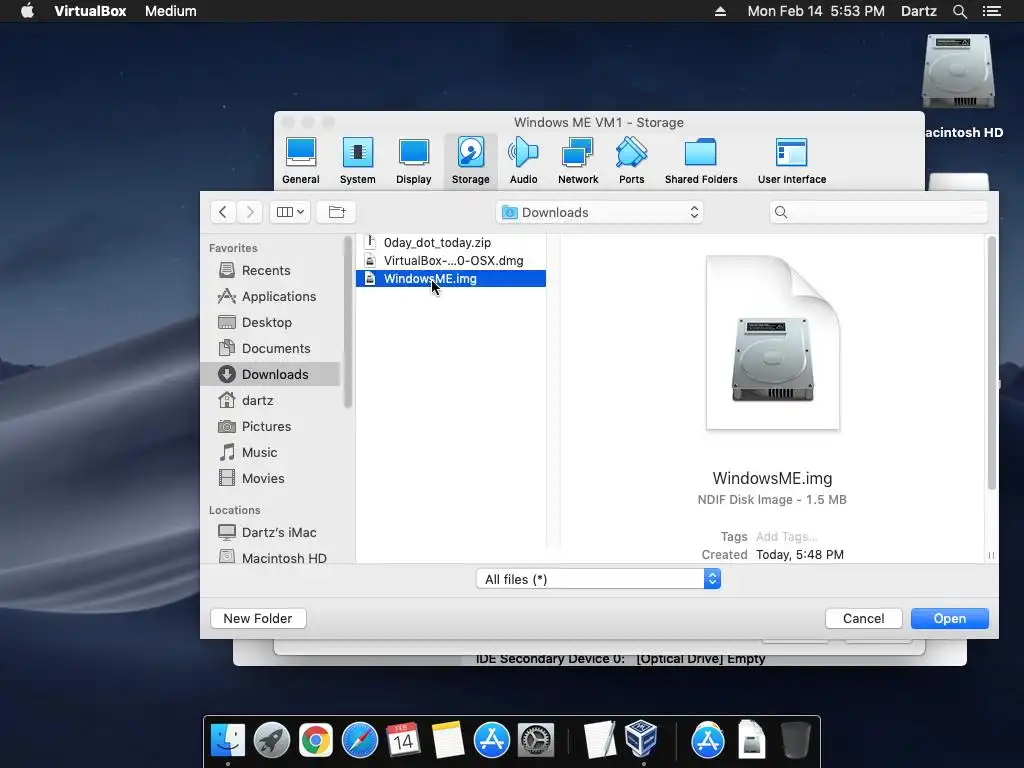
Task: Open the System settings pane
Action: point(357,161)
